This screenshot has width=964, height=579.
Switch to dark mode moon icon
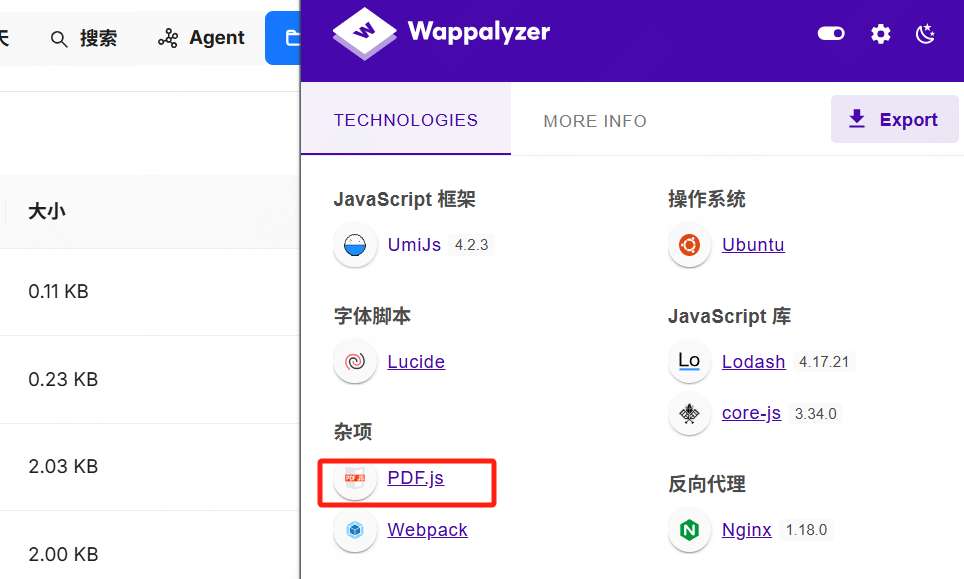point(925,34)
